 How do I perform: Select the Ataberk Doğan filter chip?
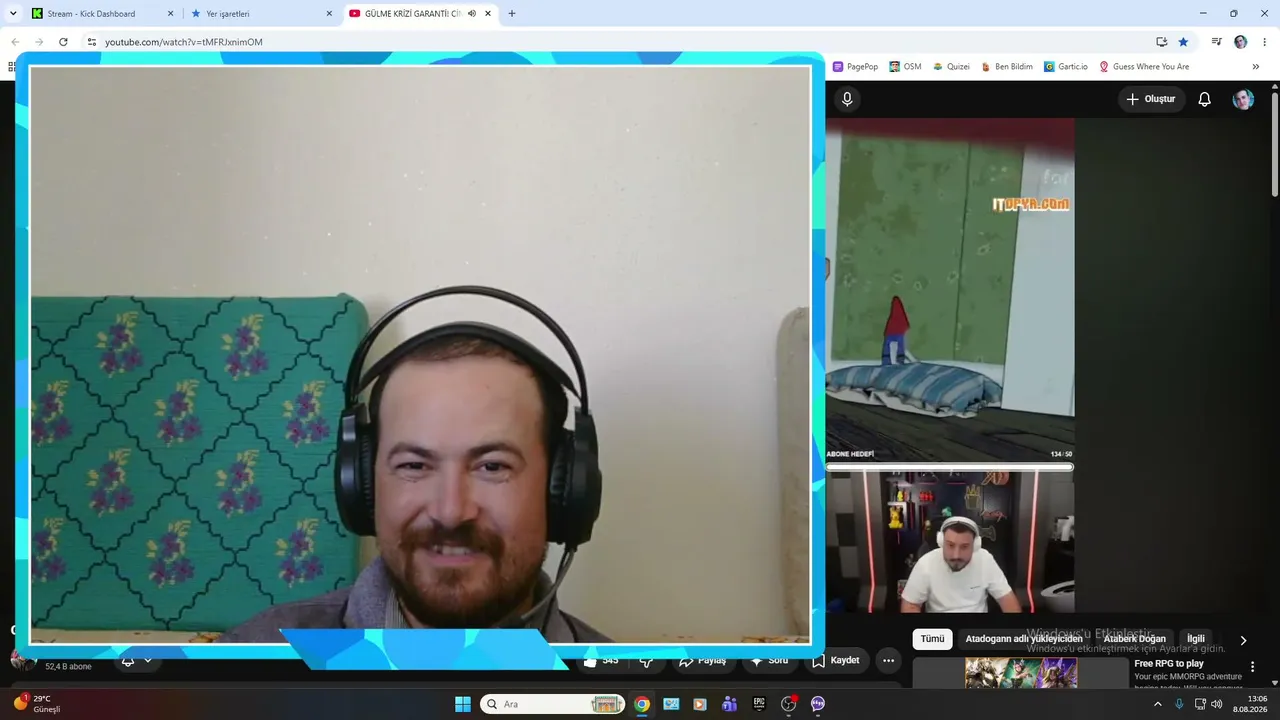click(1135, 639)
